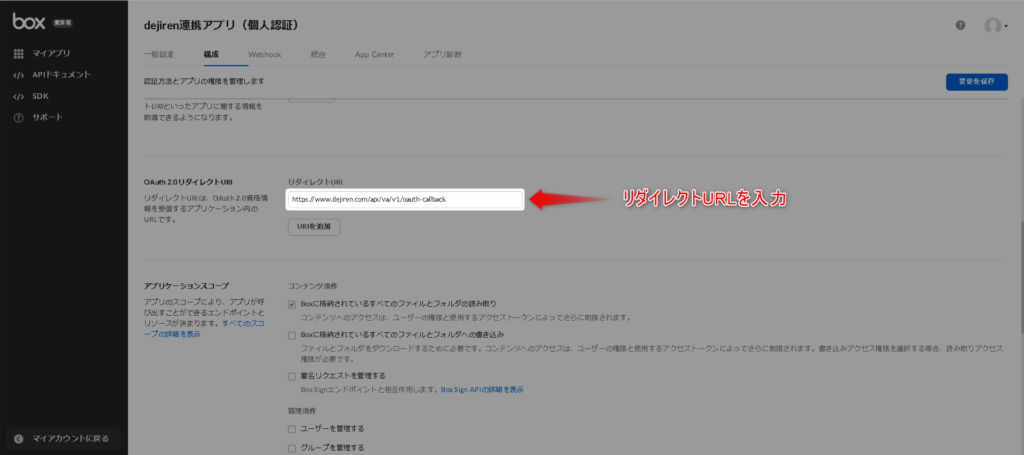
Task: Click the 変更を保存 button
Action: click(976, 82)
